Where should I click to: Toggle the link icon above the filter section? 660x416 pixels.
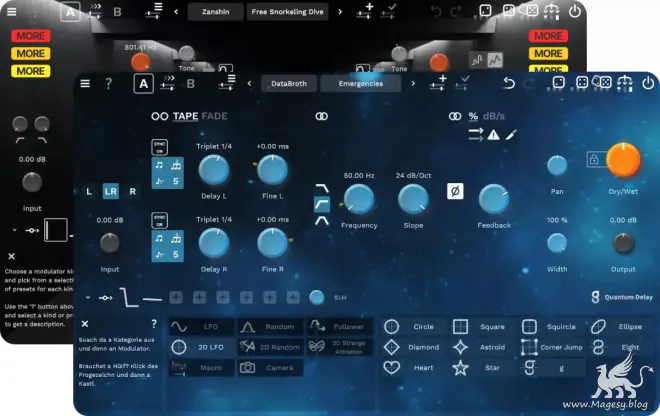[x=322, y=116]
